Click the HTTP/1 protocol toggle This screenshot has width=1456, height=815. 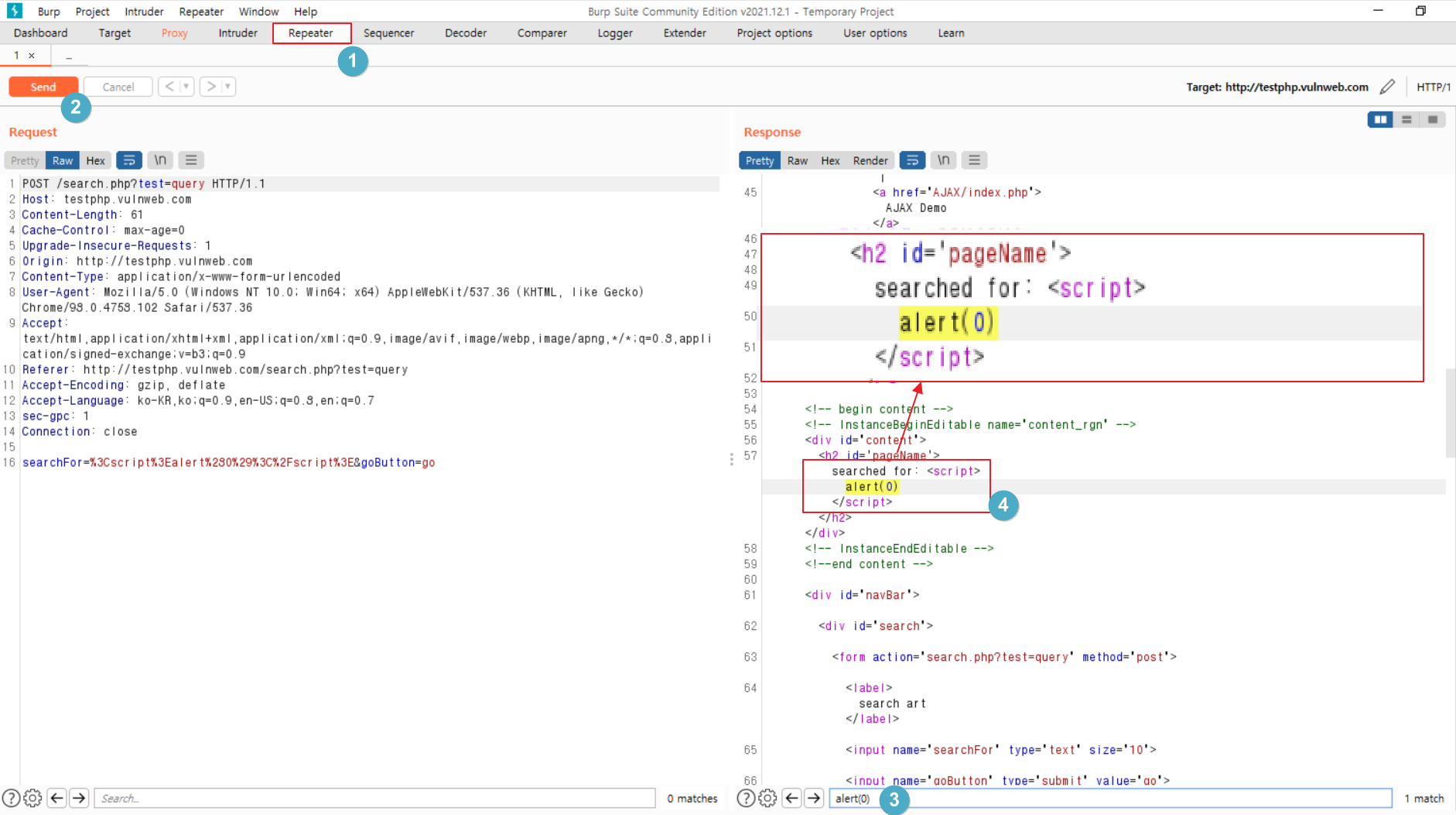[1434, 87]
